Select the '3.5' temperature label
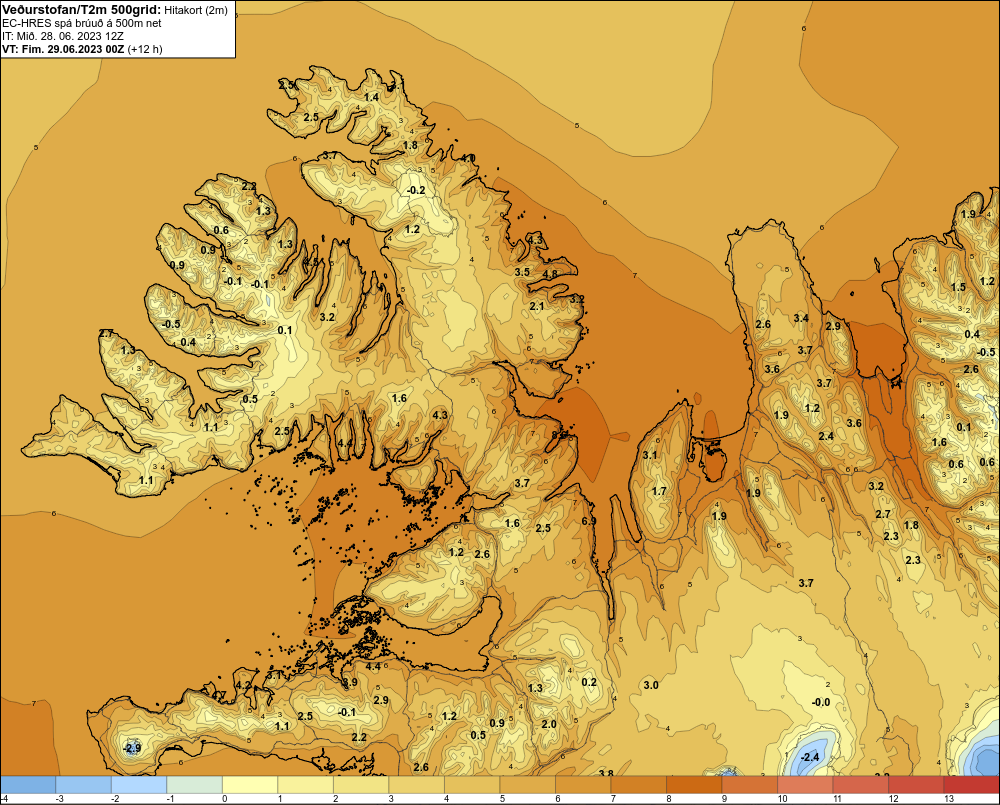This screenshot has width=1000, height=805. pos(522,272)
